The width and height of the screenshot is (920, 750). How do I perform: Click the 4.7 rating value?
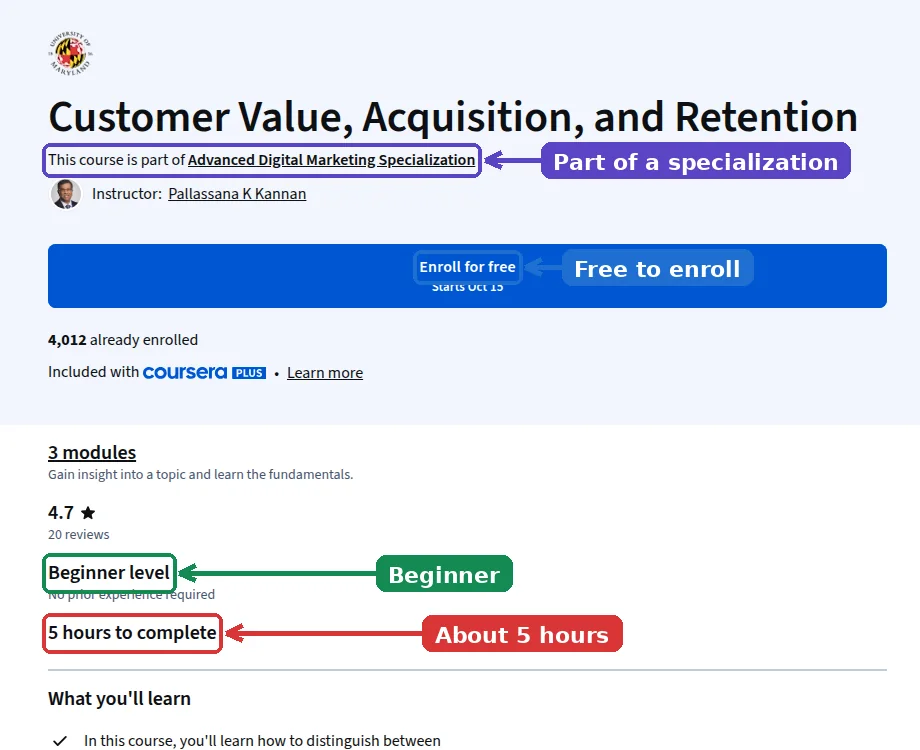click(x=61, y=513)
